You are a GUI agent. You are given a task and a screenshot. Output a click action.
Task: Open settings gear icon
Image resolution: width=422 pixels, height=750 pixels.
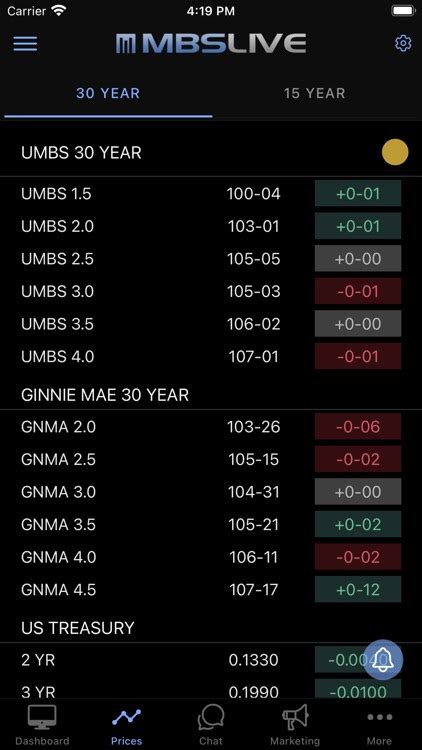[x=403, y=44]
